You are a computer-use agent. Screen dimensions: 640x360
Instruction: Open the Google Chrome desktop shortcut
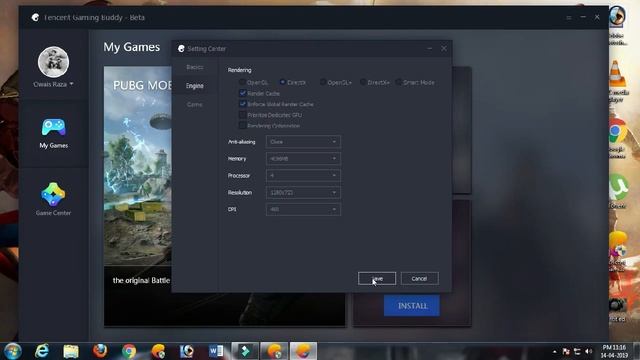coord(618,138)
